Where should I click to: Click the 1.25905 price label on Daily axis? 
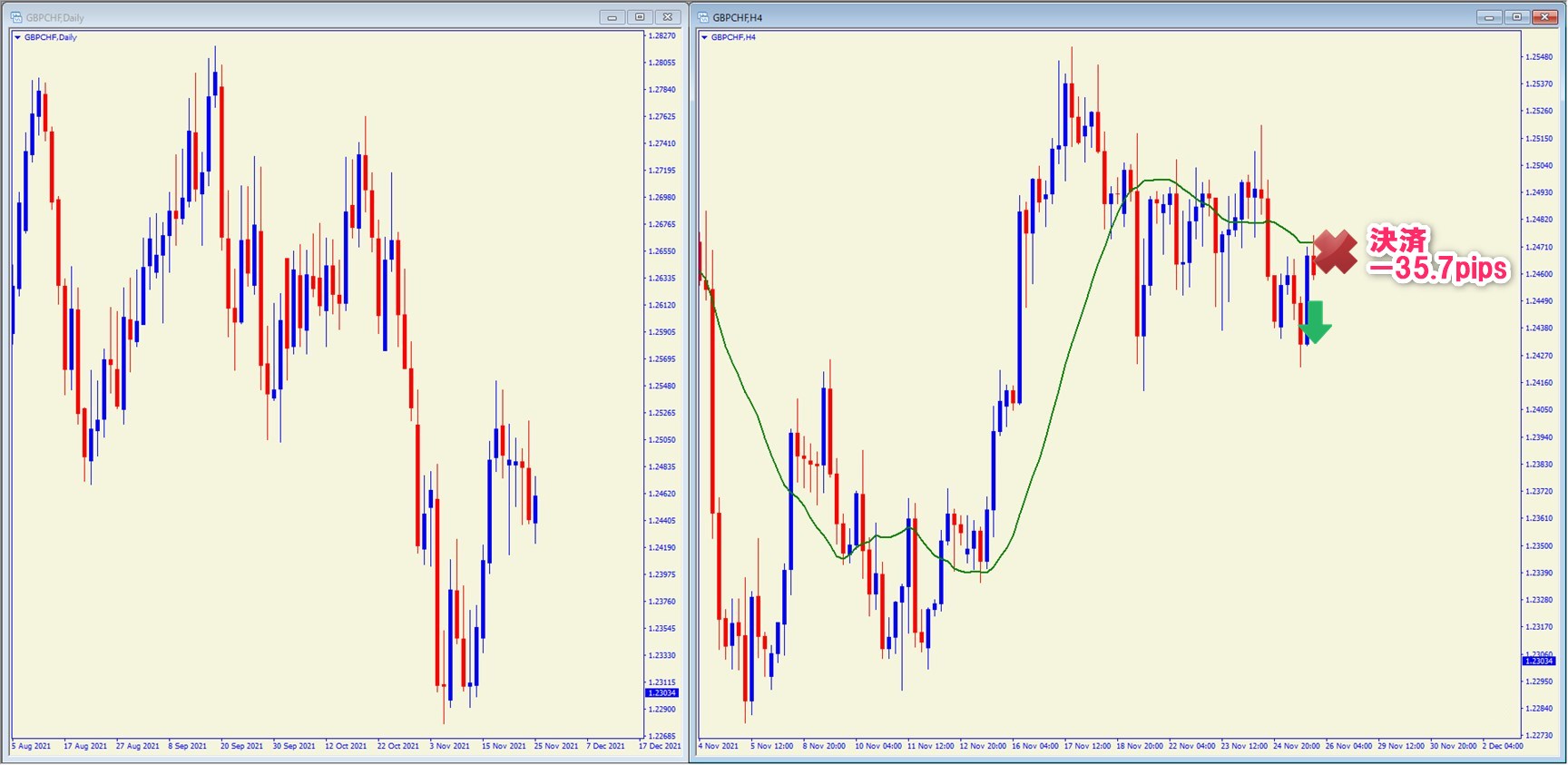tap(662, 332)
